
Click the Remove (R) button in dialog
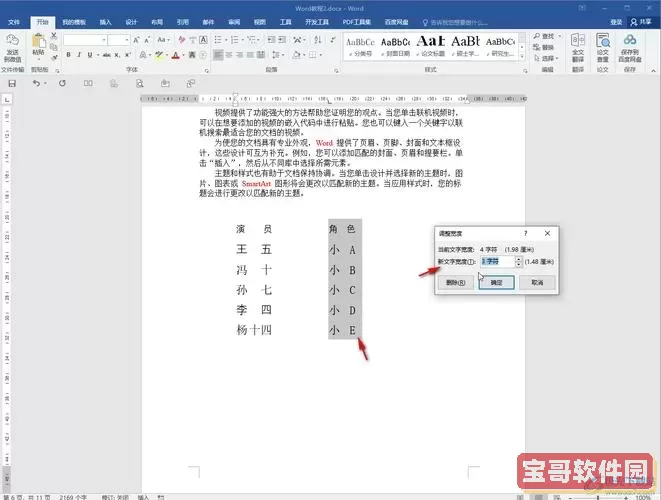[x=455, y=282]
